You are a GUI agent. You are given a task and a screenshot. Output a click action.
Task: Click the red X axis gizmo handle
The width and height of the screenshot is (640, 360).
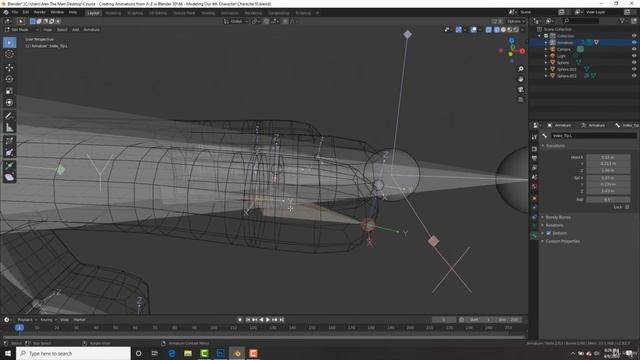click(522, 51)
